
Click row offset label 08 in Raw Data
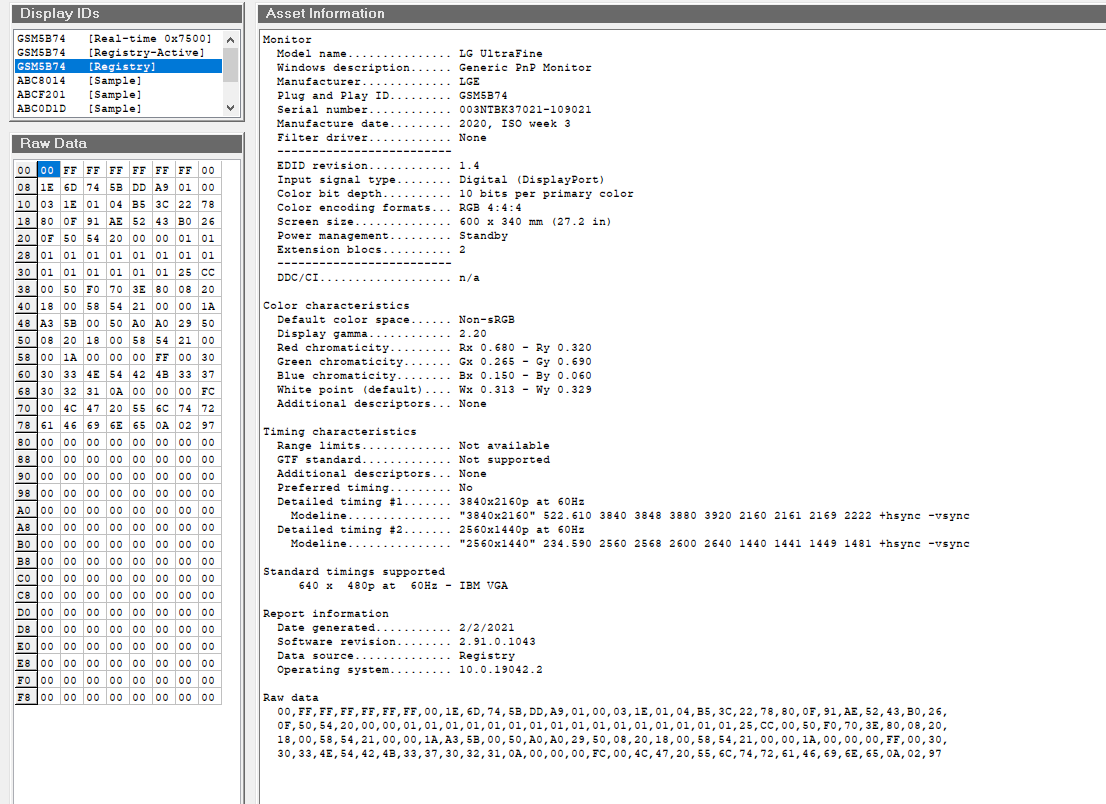(25, 188)
